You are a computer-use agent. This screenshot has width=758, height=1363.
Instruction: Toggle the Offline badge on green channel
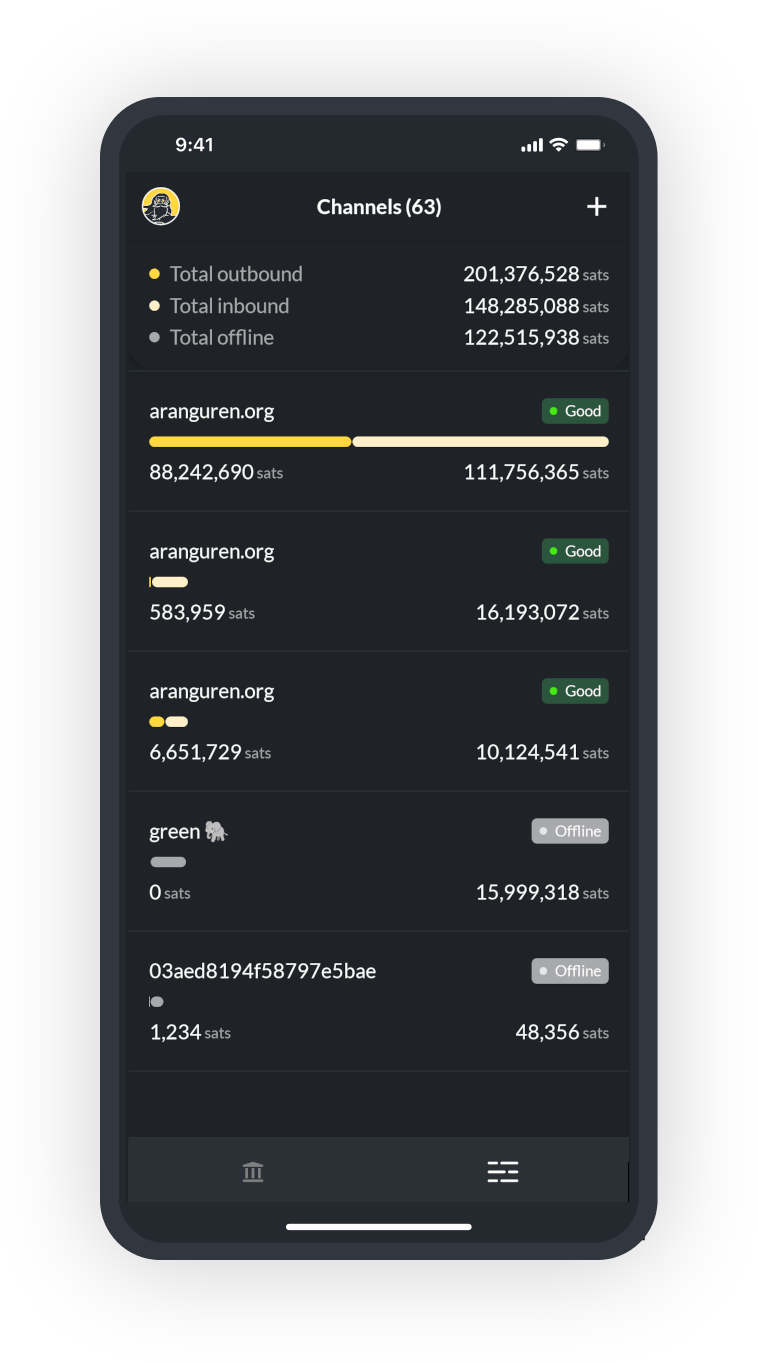coord(570,830)
